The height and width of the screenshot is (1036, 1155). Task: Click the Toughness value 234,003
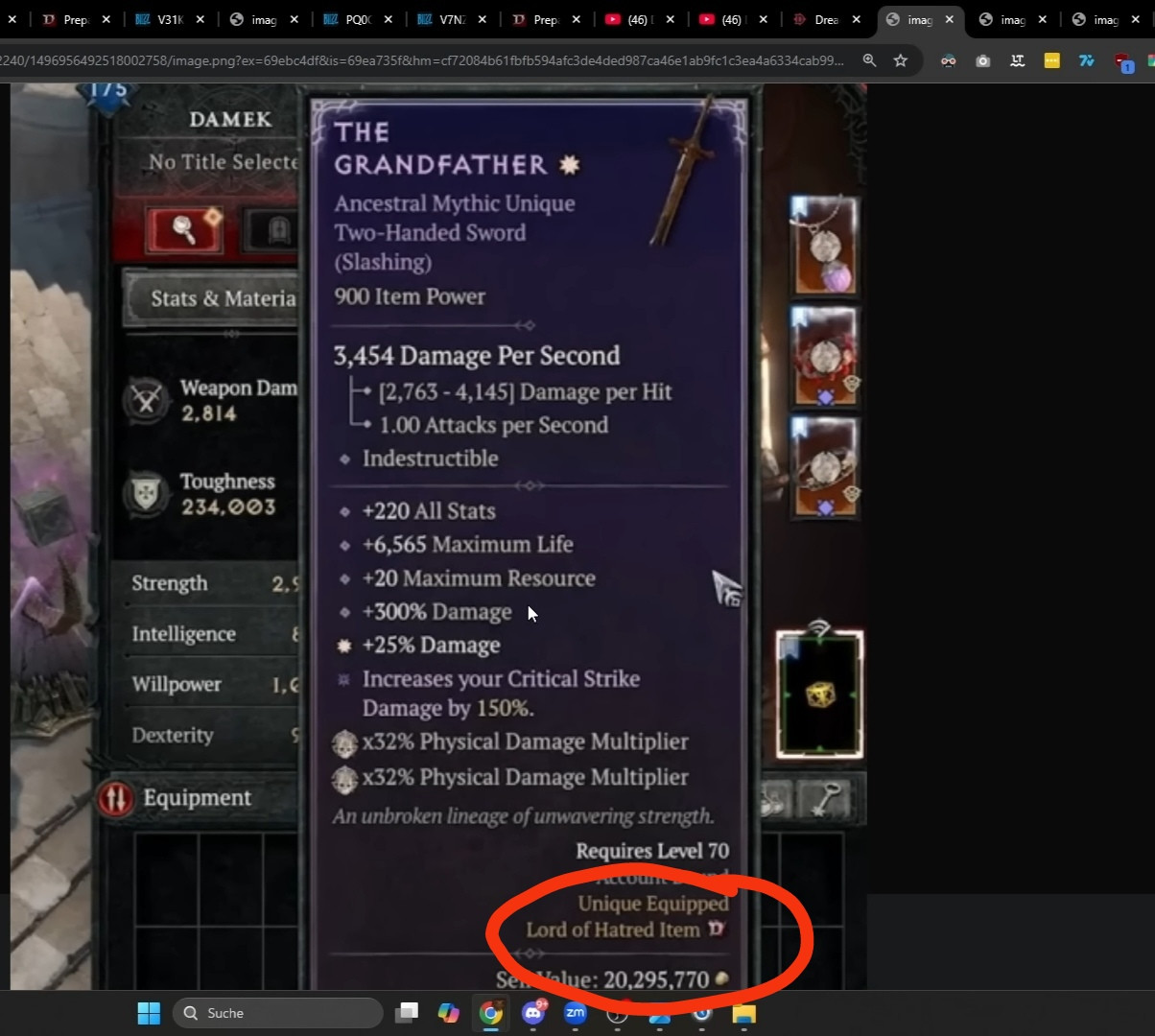pyautogui.click(x=228, y=507)
